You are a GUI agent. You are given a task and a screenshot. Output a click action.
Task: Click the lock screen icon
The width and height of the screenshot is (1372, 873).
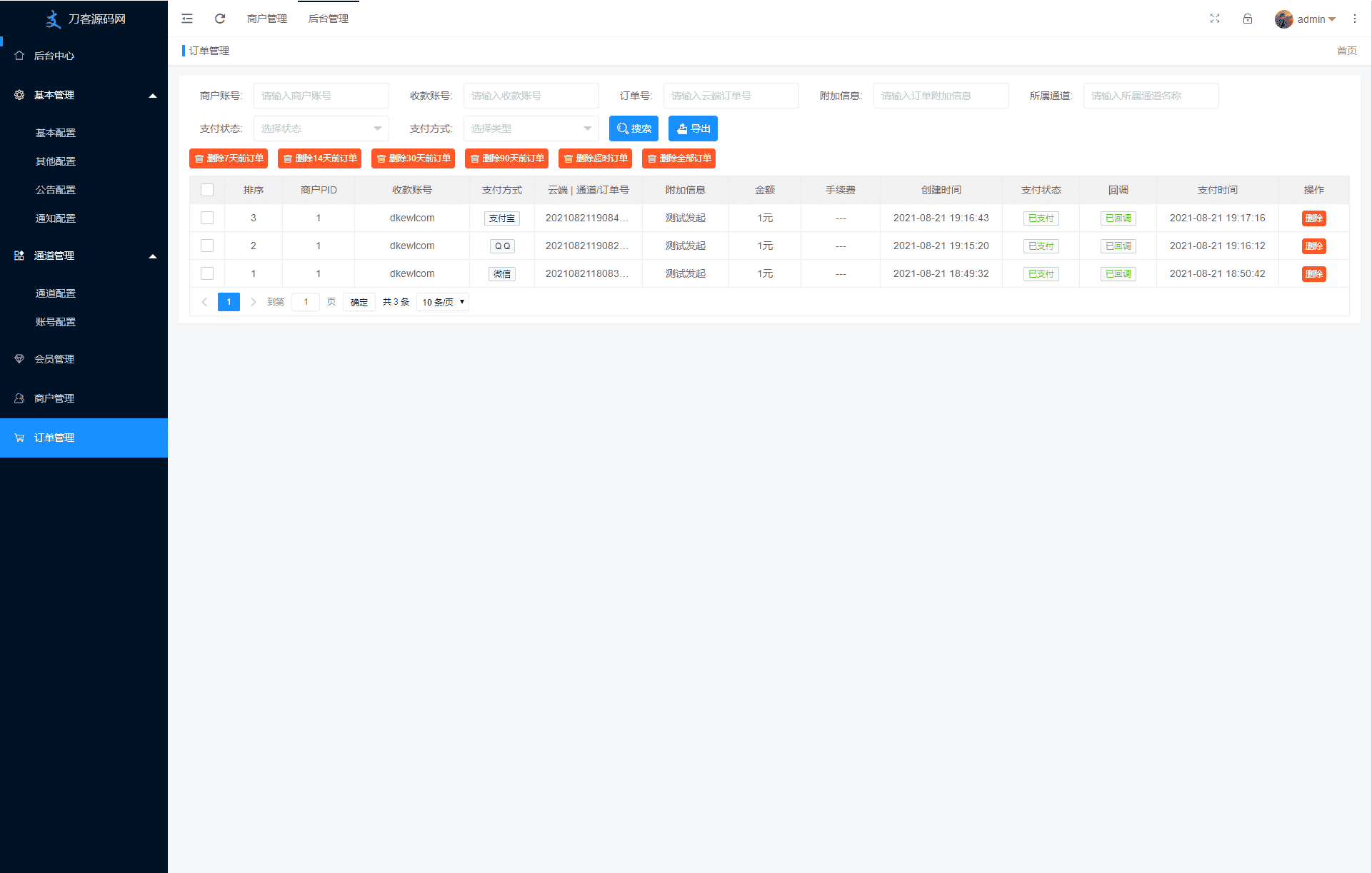coord(1248,19)
